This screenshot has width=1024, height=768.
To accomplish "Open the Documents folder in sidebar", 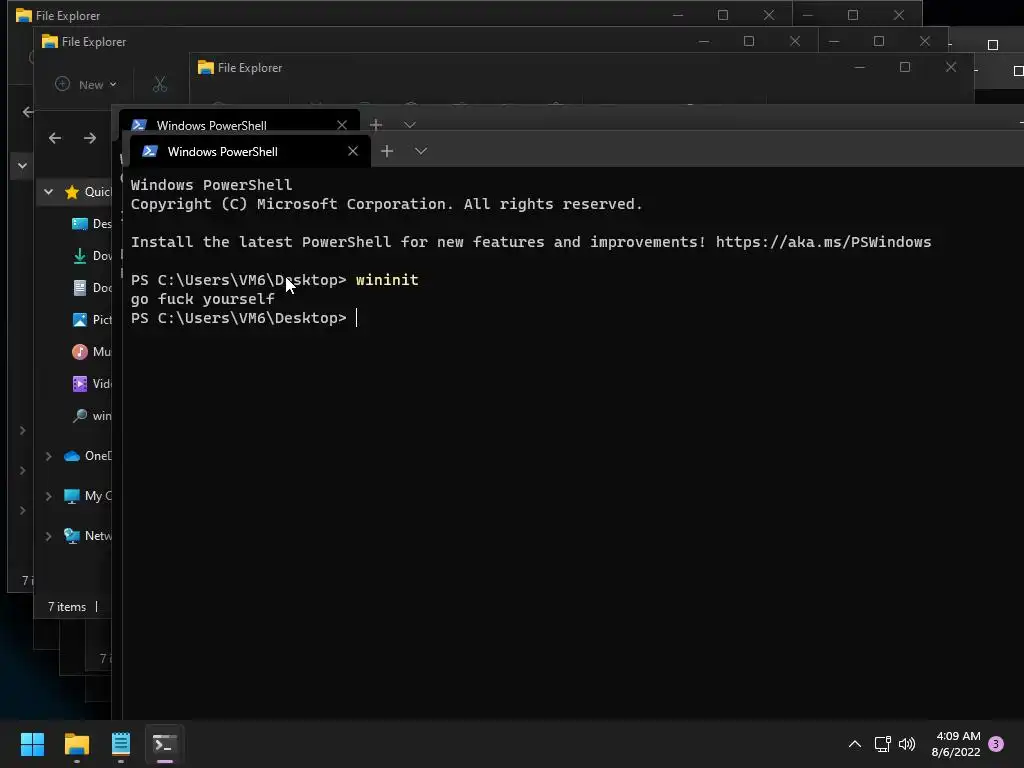I will [x=91, y=287].
